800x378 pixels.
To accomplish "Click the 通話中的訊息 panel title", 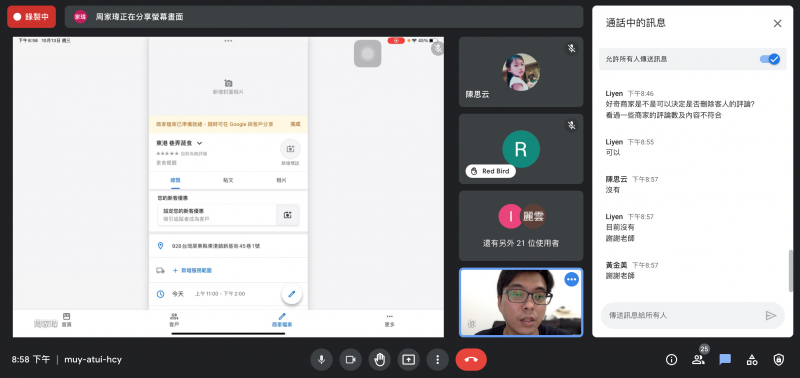I will click(635, 23).
